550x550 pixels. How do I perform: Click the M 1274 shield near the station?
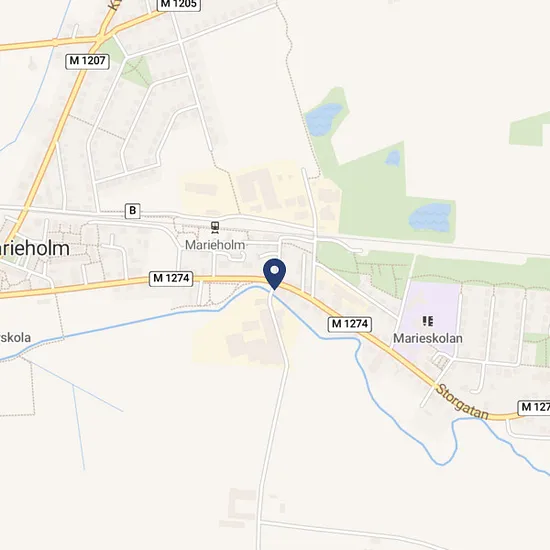(171, 279)
